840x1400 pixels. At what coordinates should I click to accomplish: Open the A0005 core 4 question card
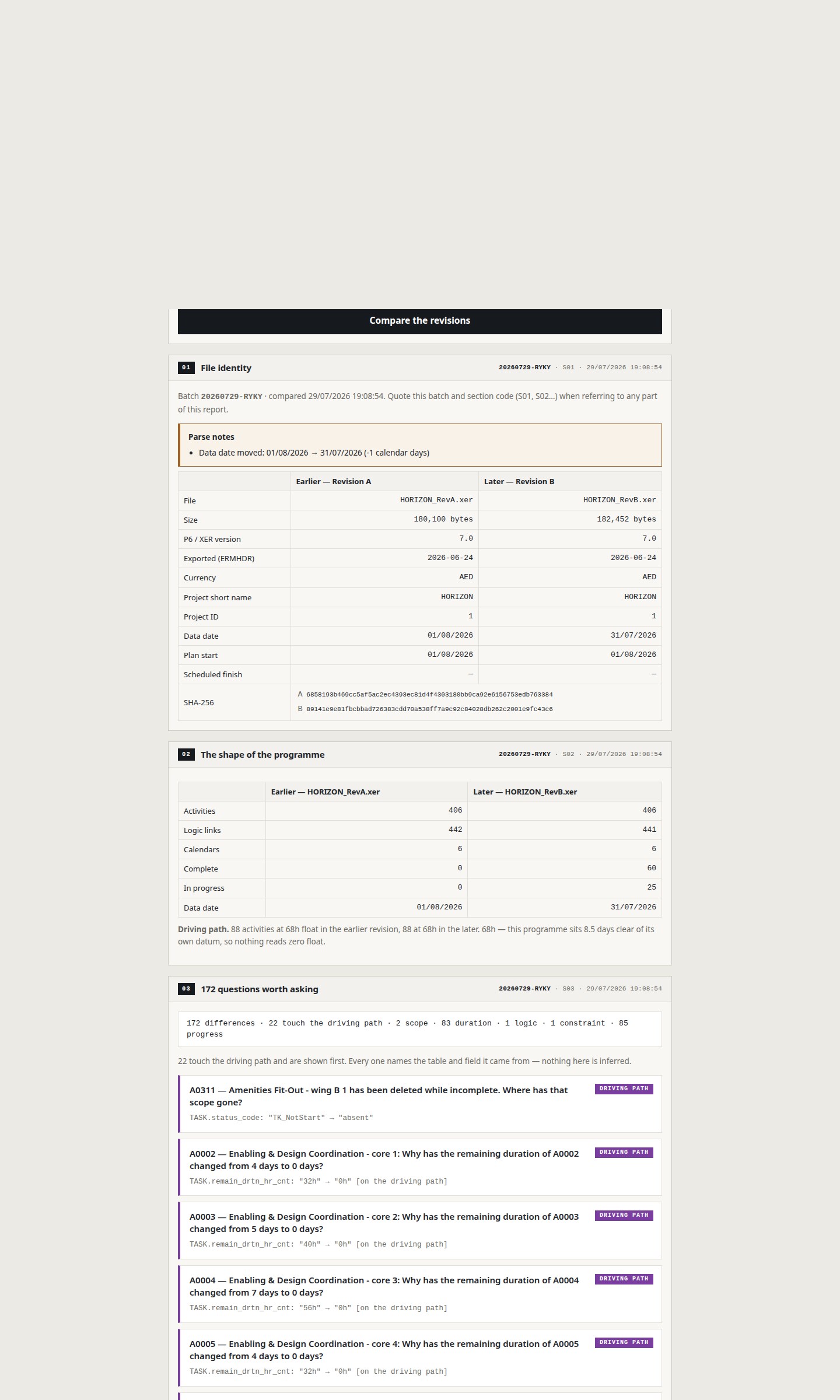420,1357
